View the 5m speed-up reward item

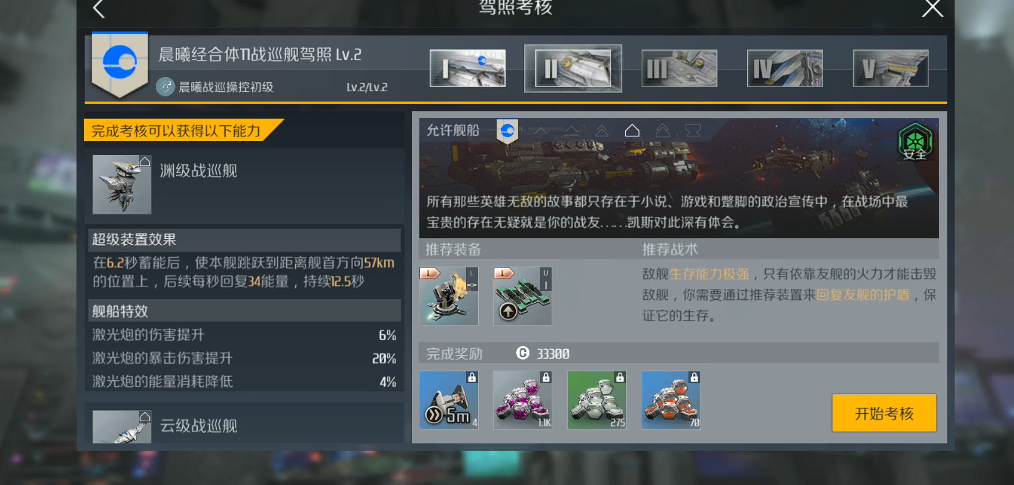[x=449, y=400]
